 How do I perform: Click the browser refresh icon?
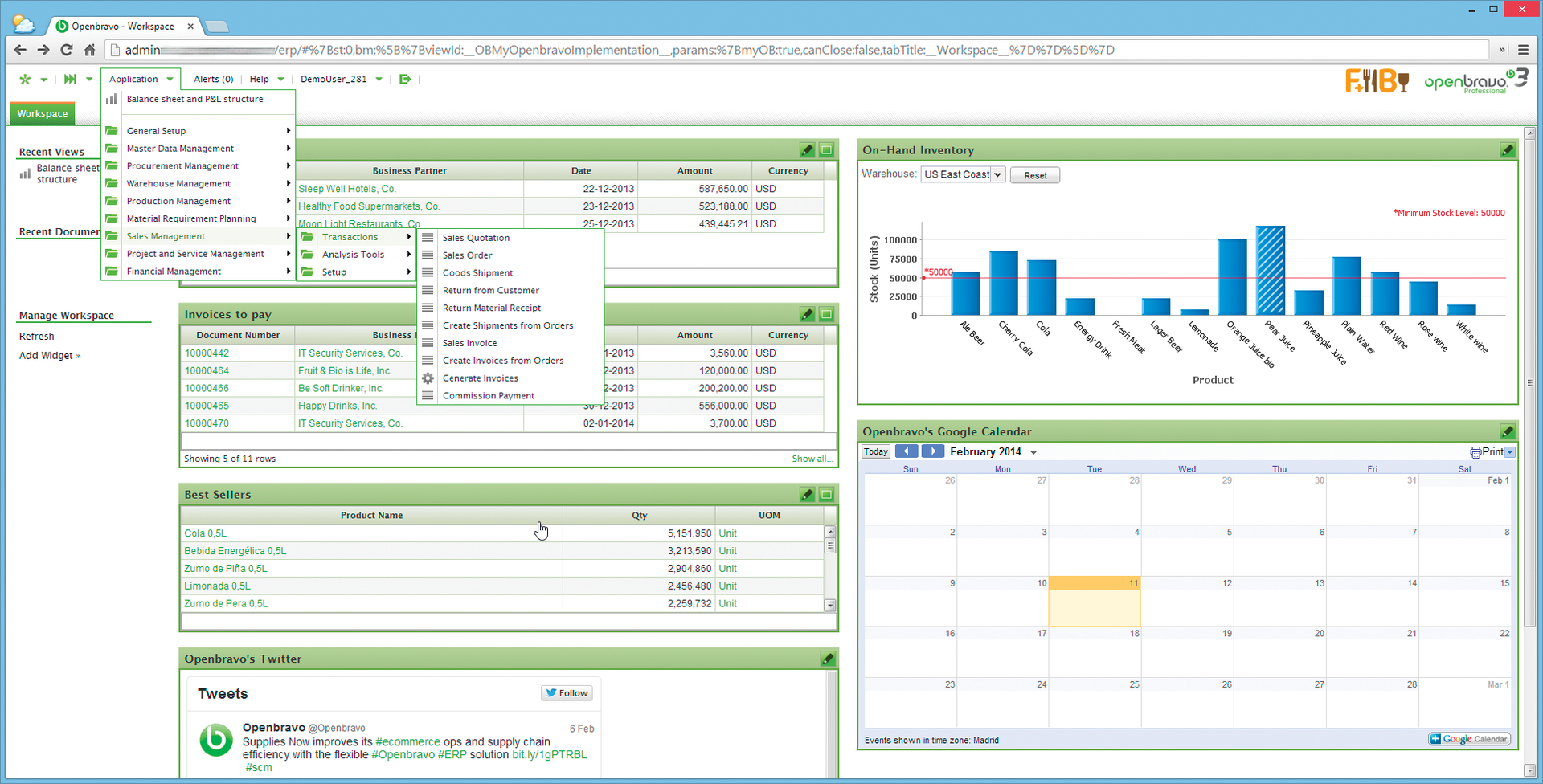click(x=66, y=49)
